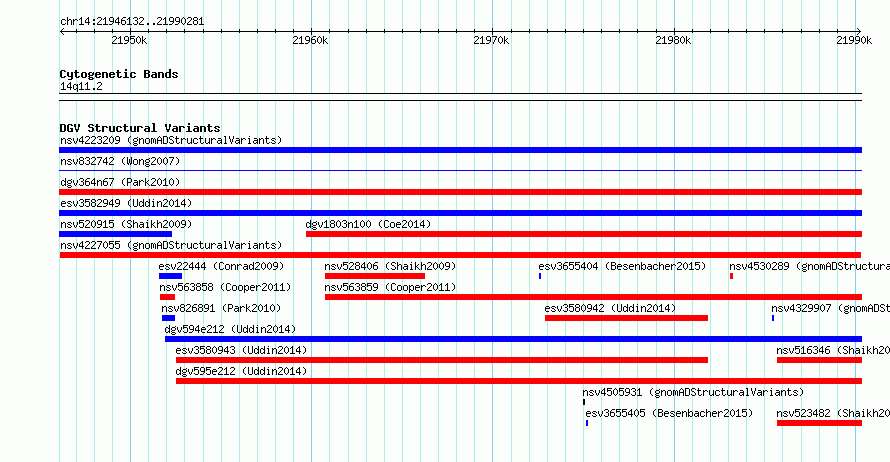Image resolution: width=890 pixels, height=462 pixels.
Task: Open the nsv528406 (Shaikh2009) label
Action: coord(390,266)
